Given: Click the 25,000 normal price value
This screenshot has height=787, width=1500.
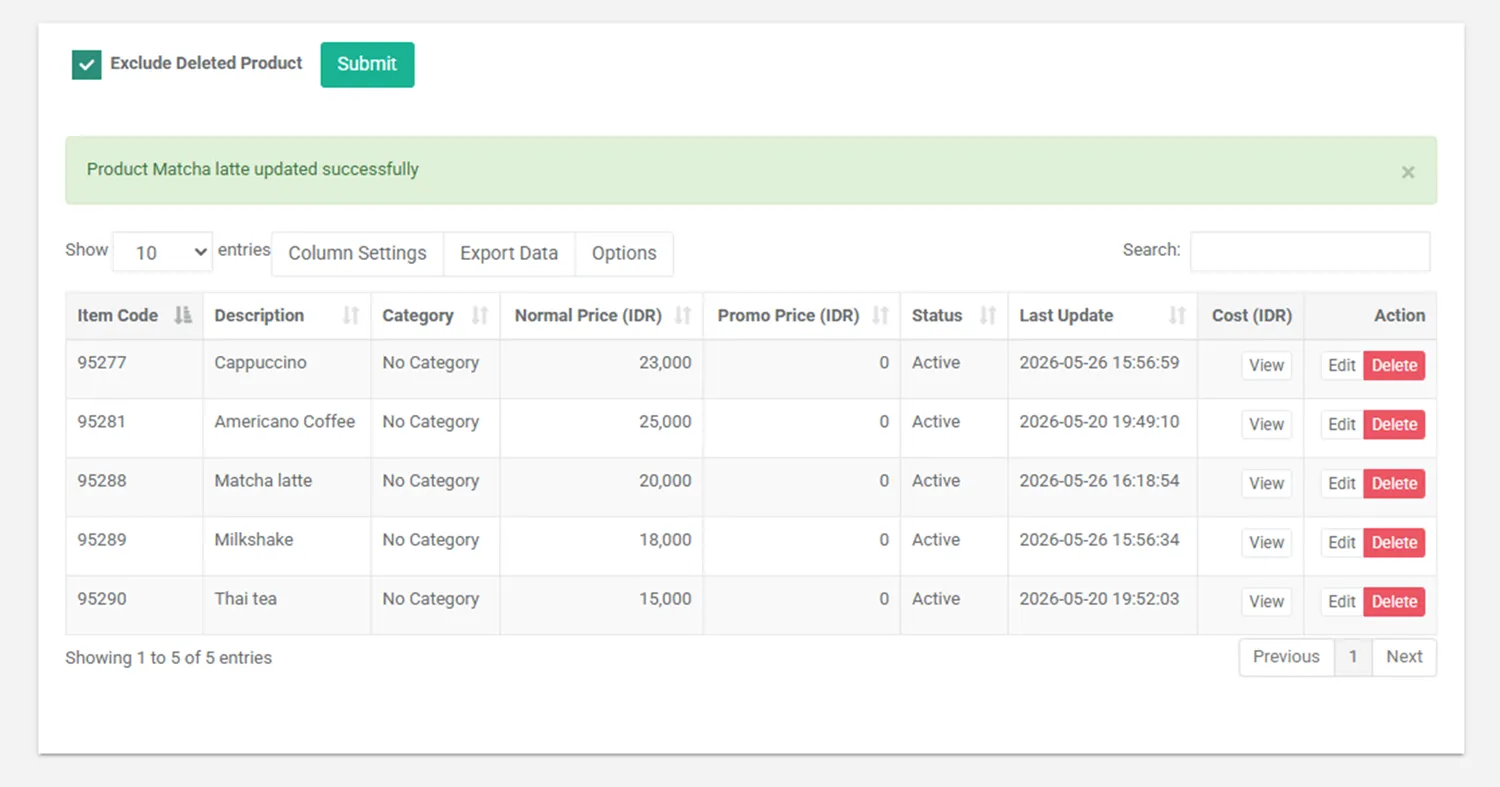Looking at the screenshot, I should pyautogui.click(x=665, y=422).
